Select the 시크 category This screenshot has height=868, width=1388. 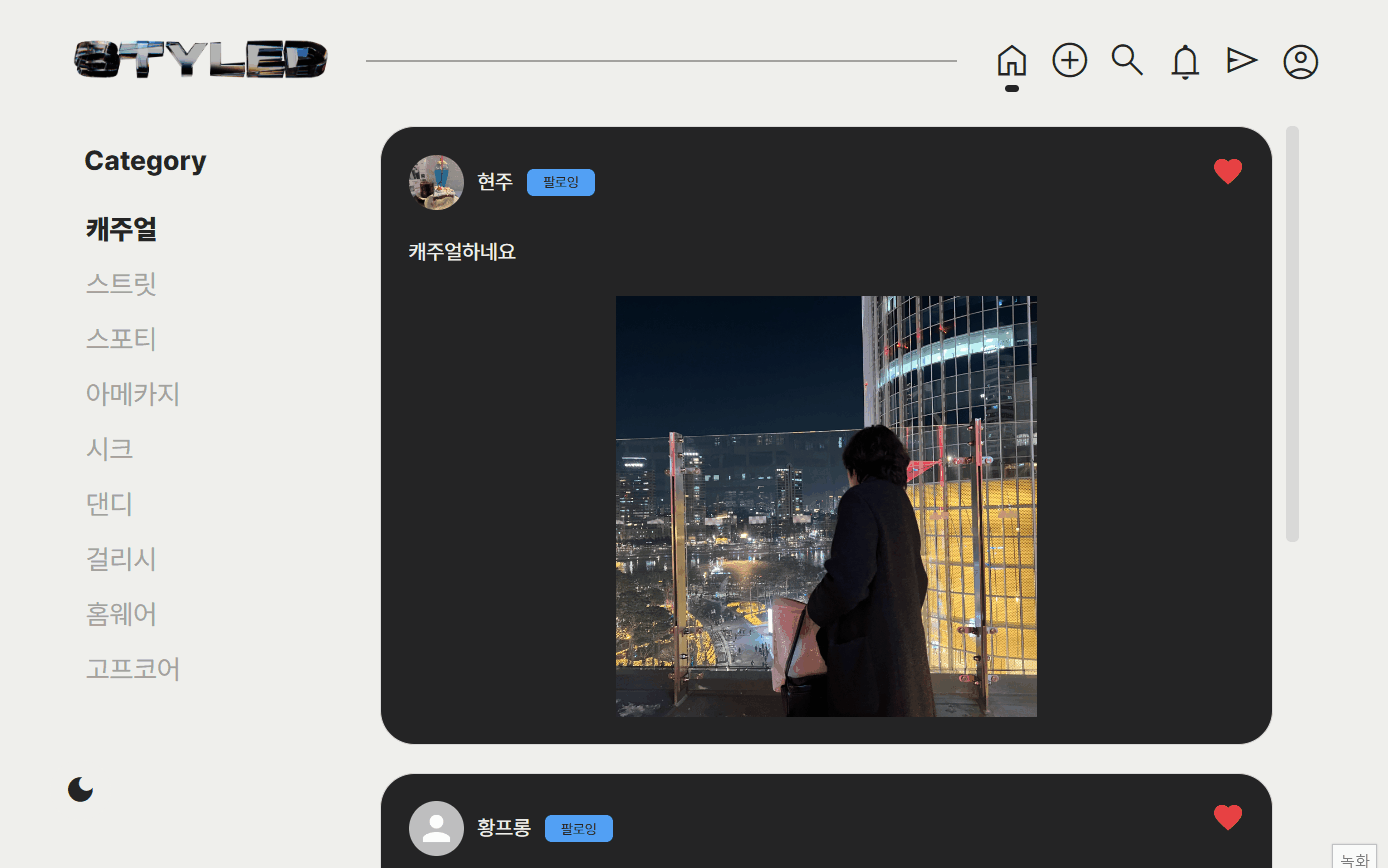click(110, 449)
